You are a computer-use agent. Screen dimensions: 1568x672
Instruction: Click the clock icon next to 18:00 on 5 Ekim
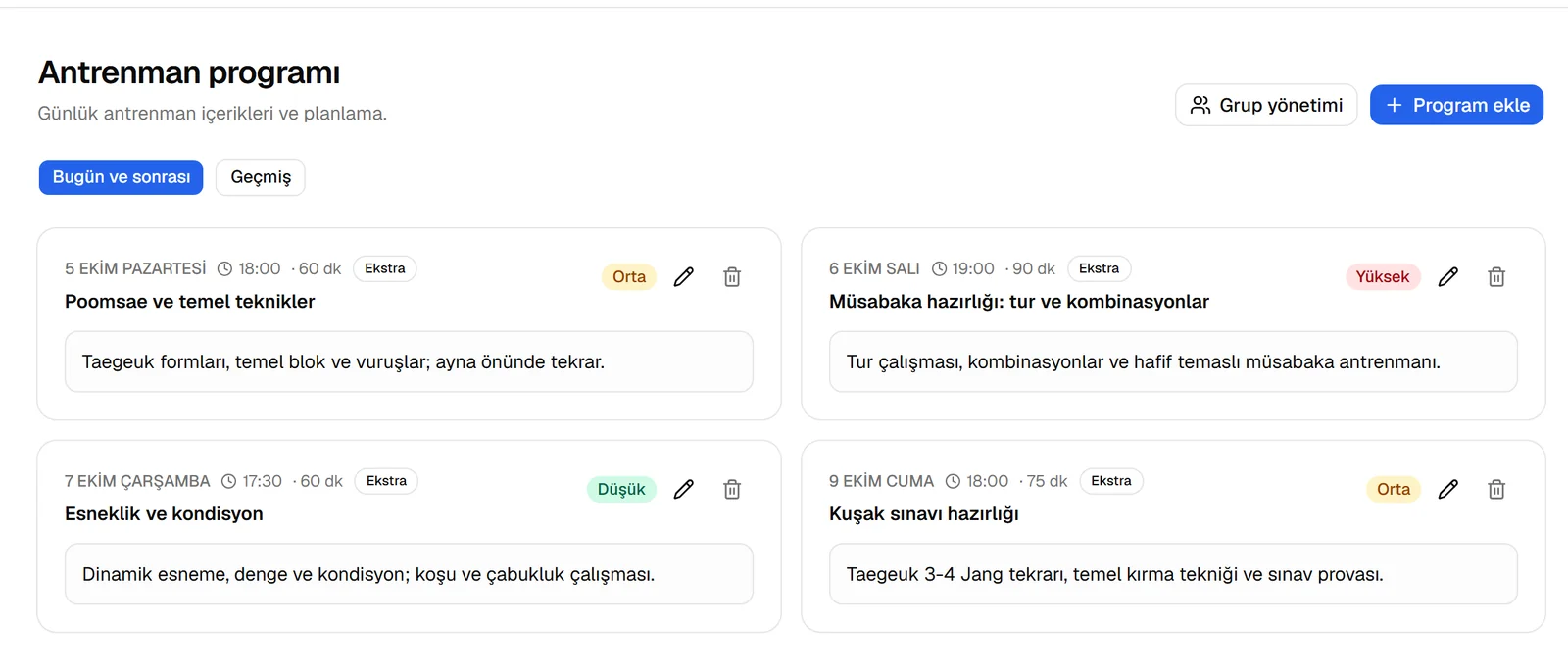[x=224, y=268]
